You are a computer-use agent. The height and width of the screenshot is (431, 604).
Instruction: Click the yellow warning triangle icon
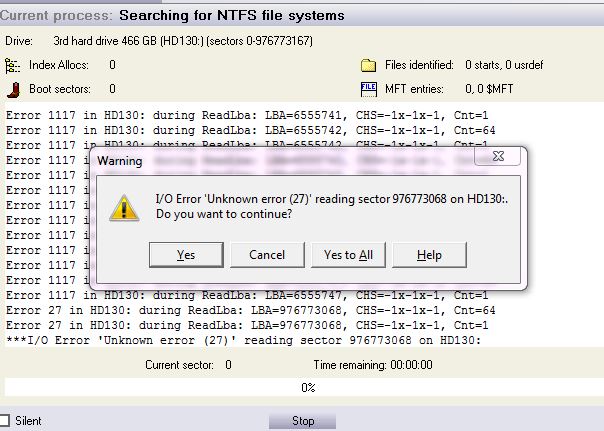click(x=124, y=206)
